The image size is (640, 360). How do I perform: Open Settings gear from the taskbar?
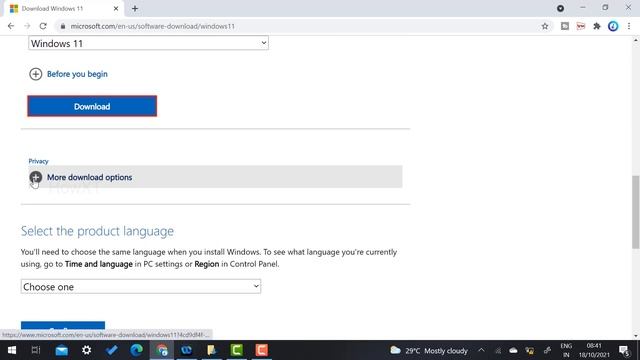coord(87,350)
